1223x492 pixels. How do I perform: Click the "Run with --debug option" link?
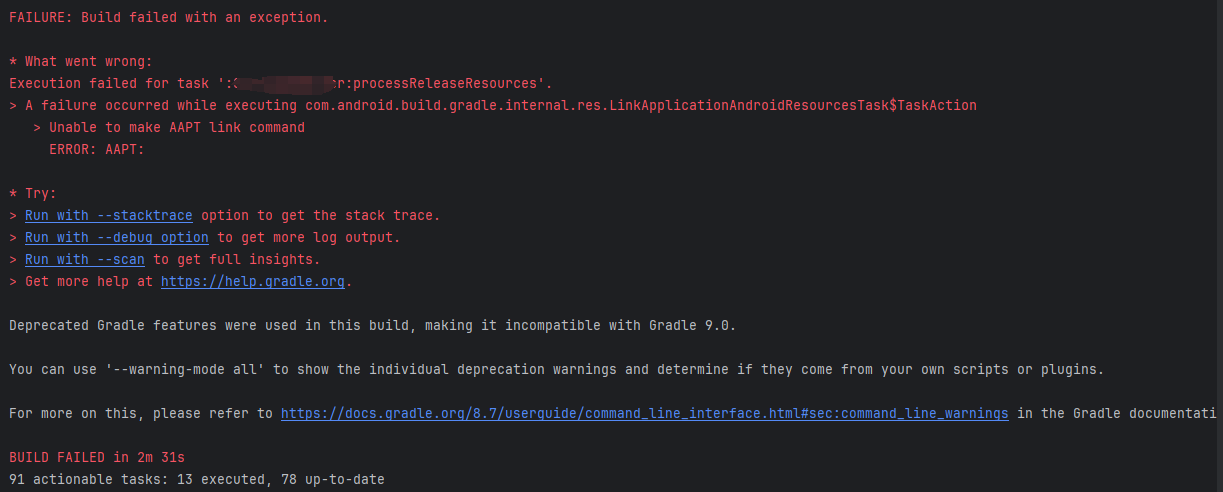116,237
